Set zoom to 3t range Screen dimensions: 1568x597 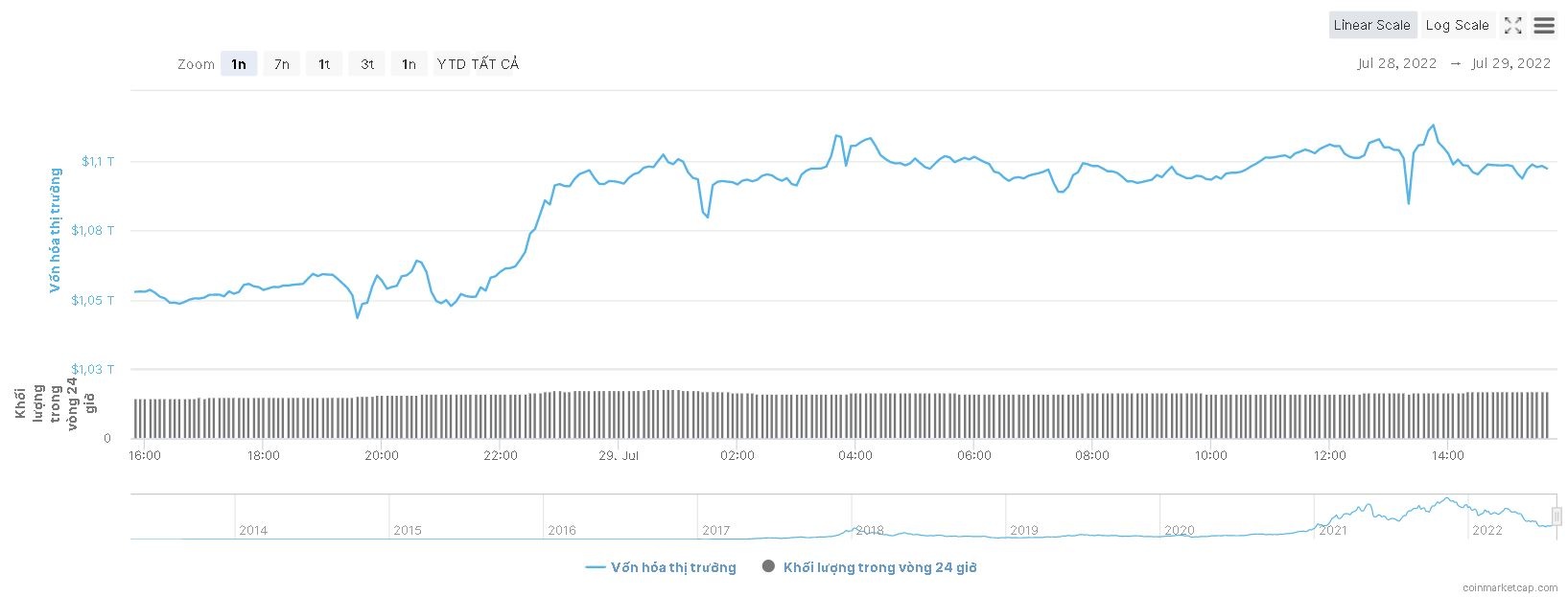[367, 64]
